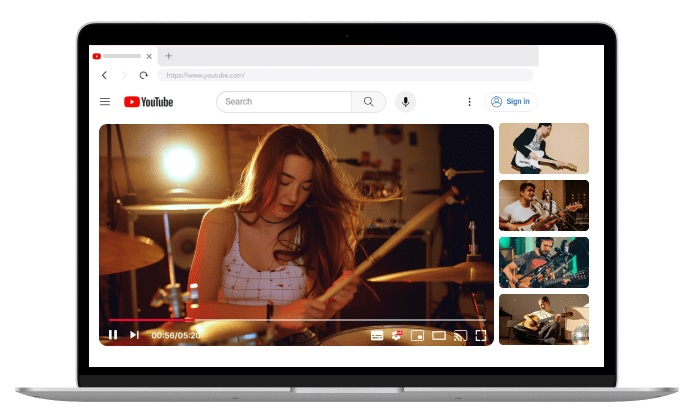The image size is (694, 413).
Task: Enter full screen mode
Action: [x=481, y=335]
